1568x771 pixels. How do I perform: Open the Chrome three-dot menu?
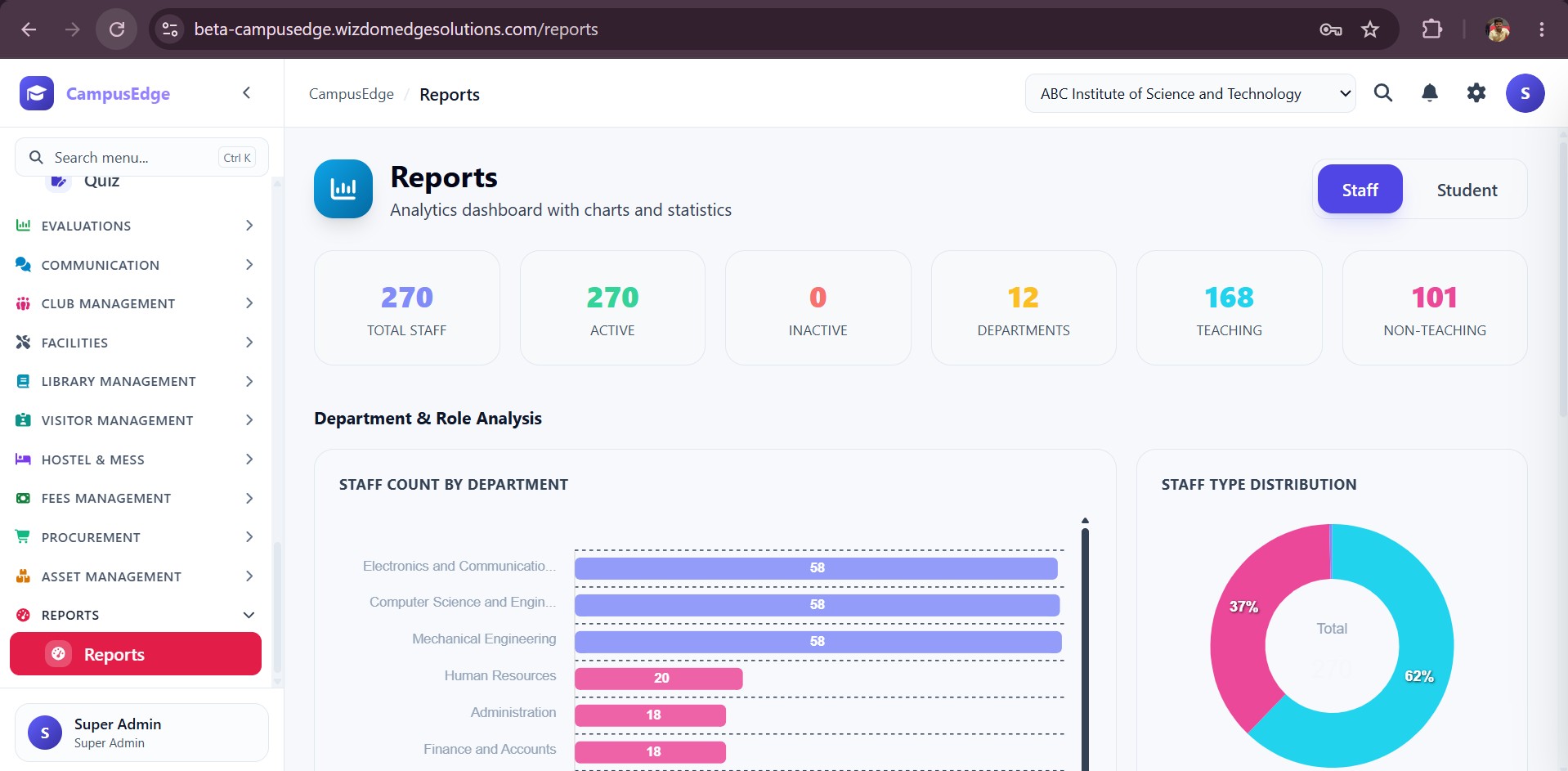[1542, 29]
